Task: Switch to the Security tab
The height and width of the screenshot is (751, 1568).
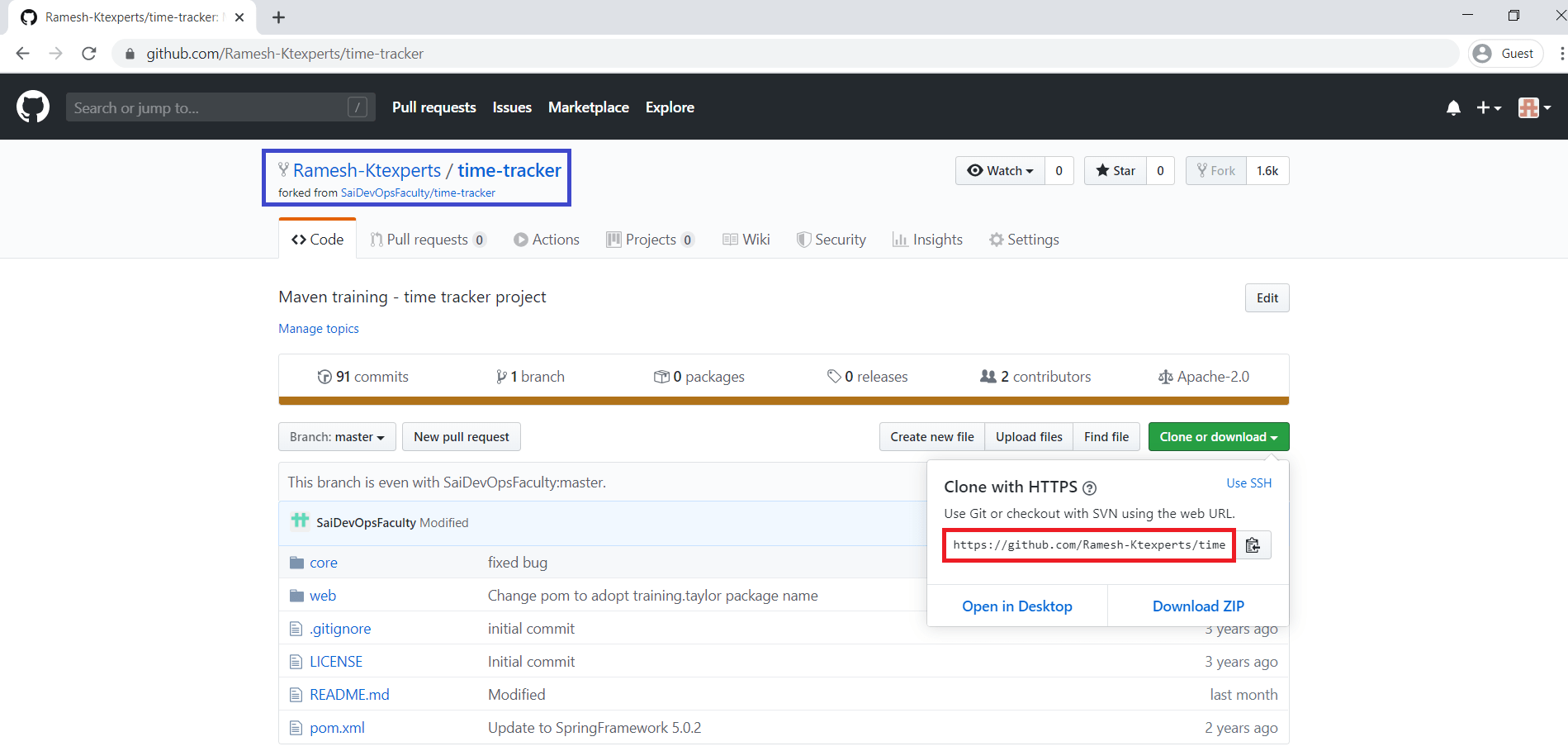Action: pyautogui.click(x=831, y=240)
